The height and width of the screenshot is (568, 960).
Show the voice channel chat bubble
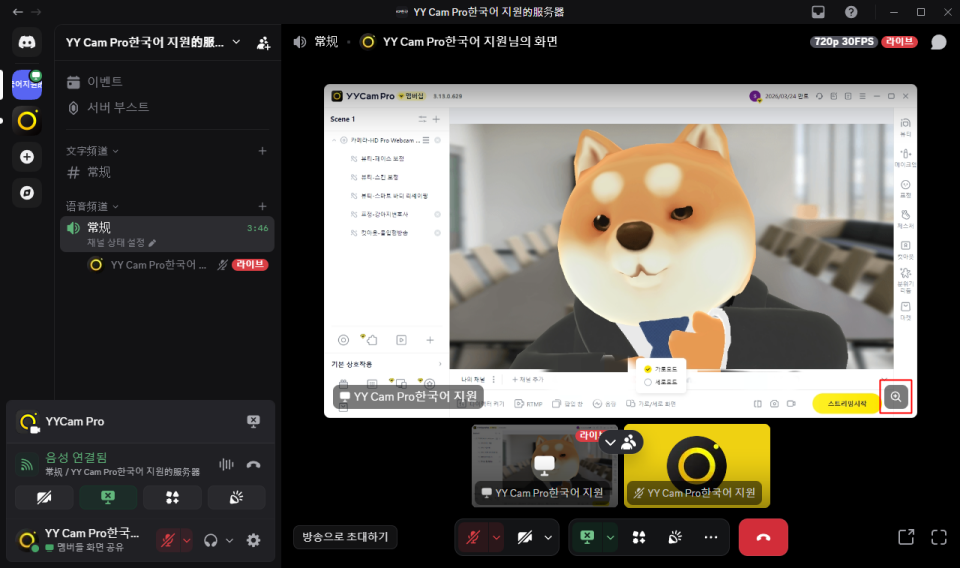[938, 42]
